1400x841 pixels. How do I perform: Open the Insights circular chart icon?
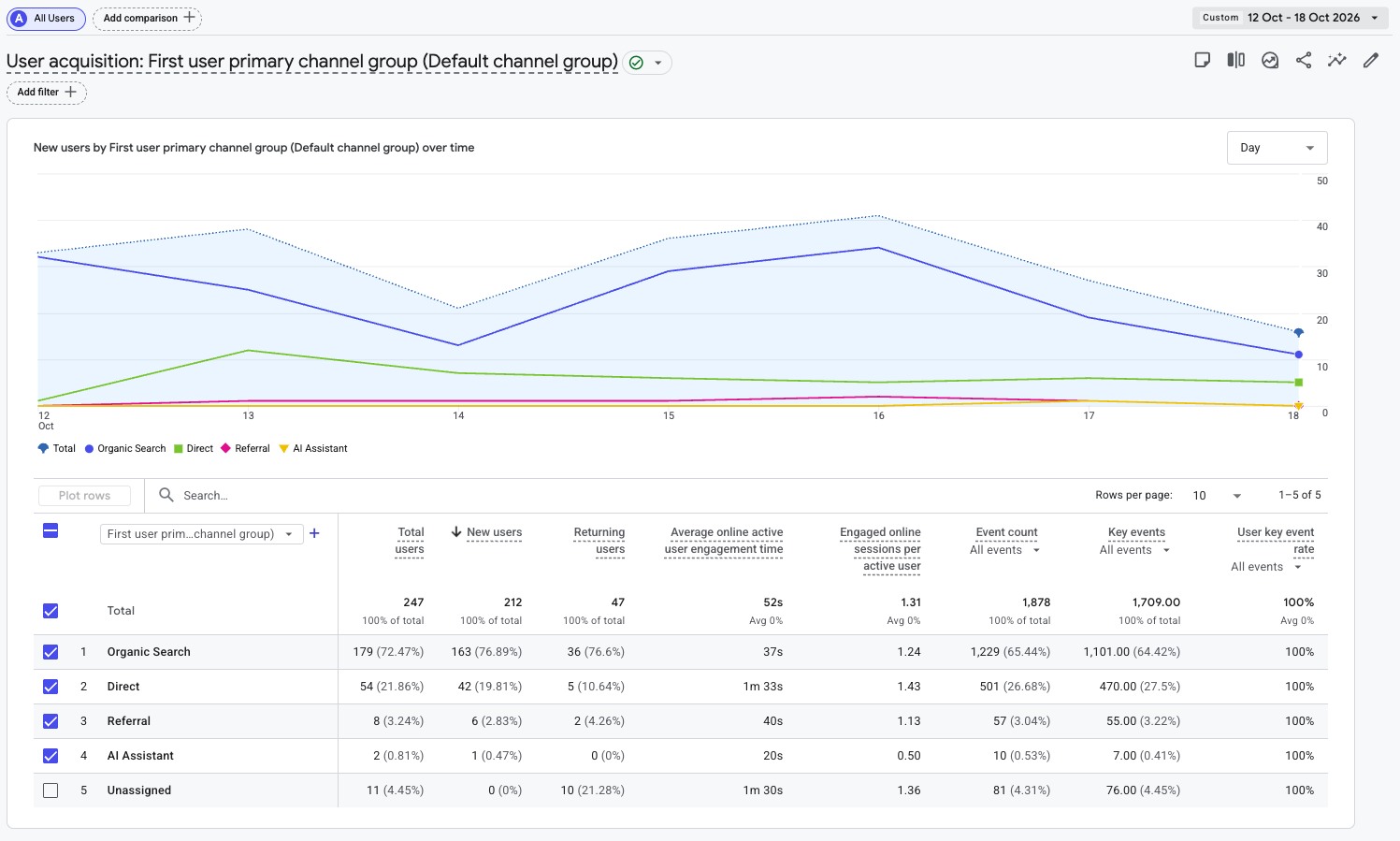point(1270,60)
